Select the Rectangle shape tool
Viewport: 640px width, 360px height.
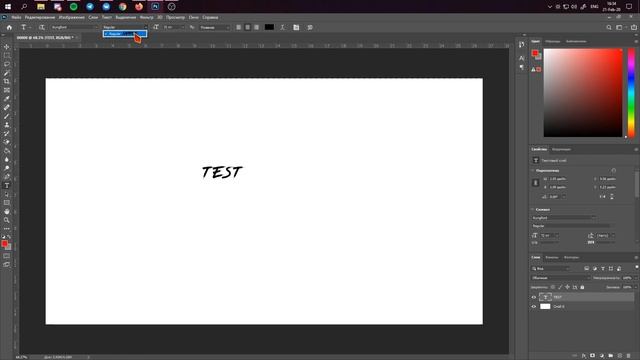coord(7,203)
